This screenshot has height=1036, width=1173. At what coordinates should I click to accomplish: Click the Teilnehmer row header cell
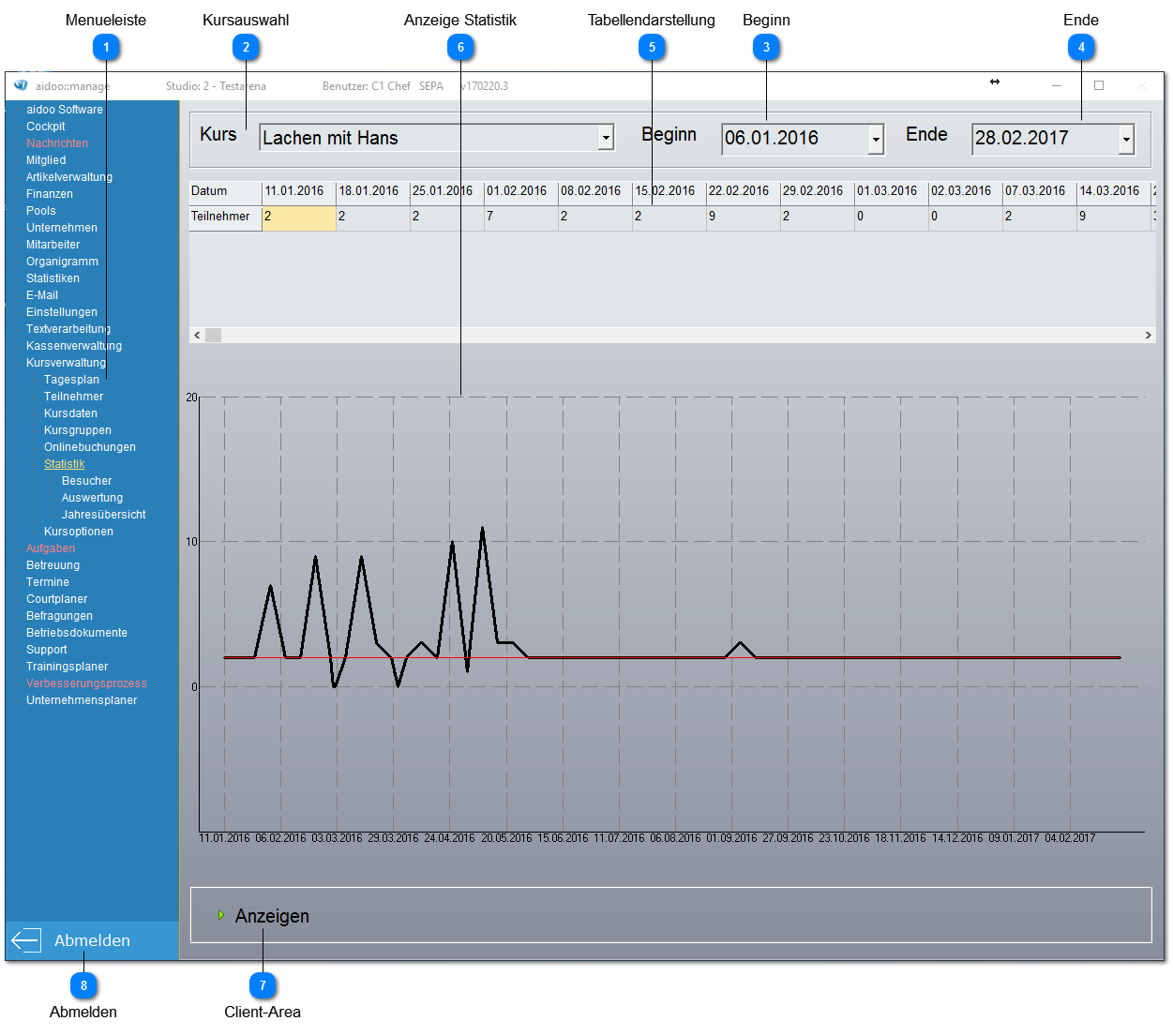pyautogui.click(x=225, y=218)
